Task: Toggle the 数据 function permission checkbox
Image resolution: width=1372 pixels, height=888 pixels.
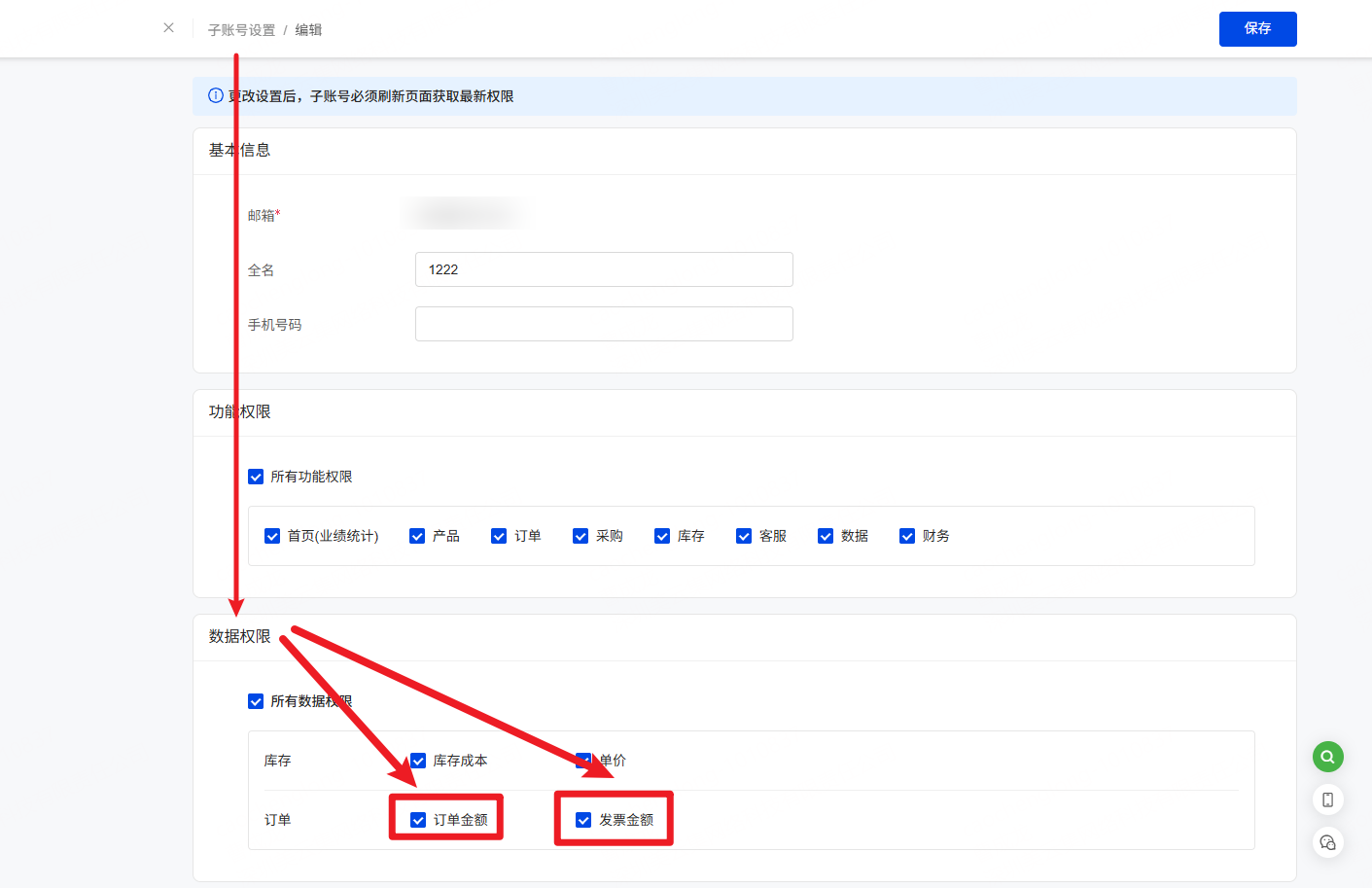Action: click(x=826, y=536)
